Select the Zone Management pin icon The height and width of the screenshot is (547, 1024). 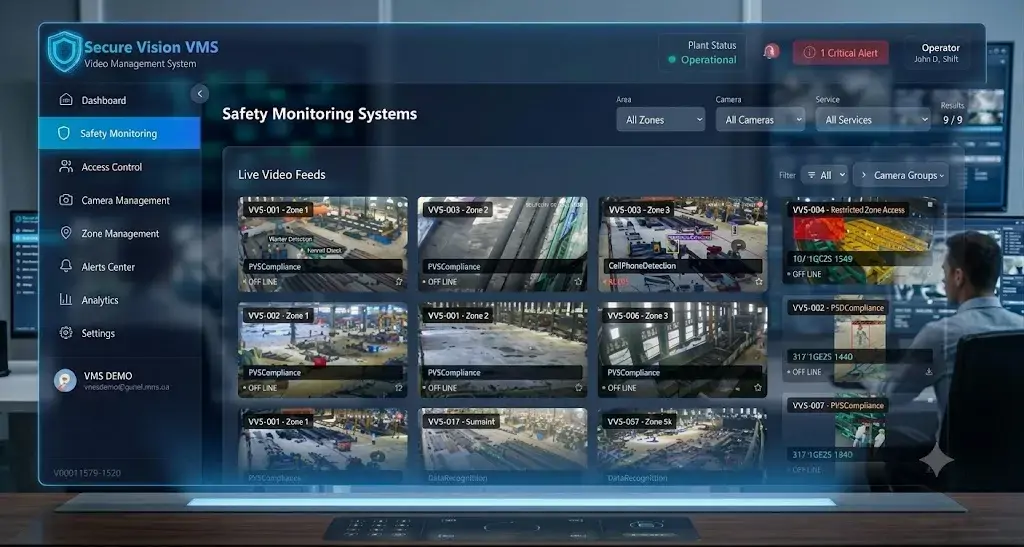pyautogui.click(x=66, y=232)
